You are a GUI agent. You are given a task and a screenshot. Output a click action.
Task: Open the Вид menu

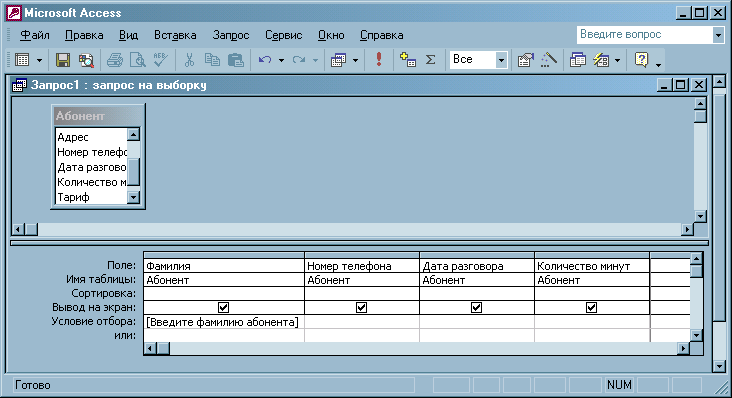[x=128, y=35]
